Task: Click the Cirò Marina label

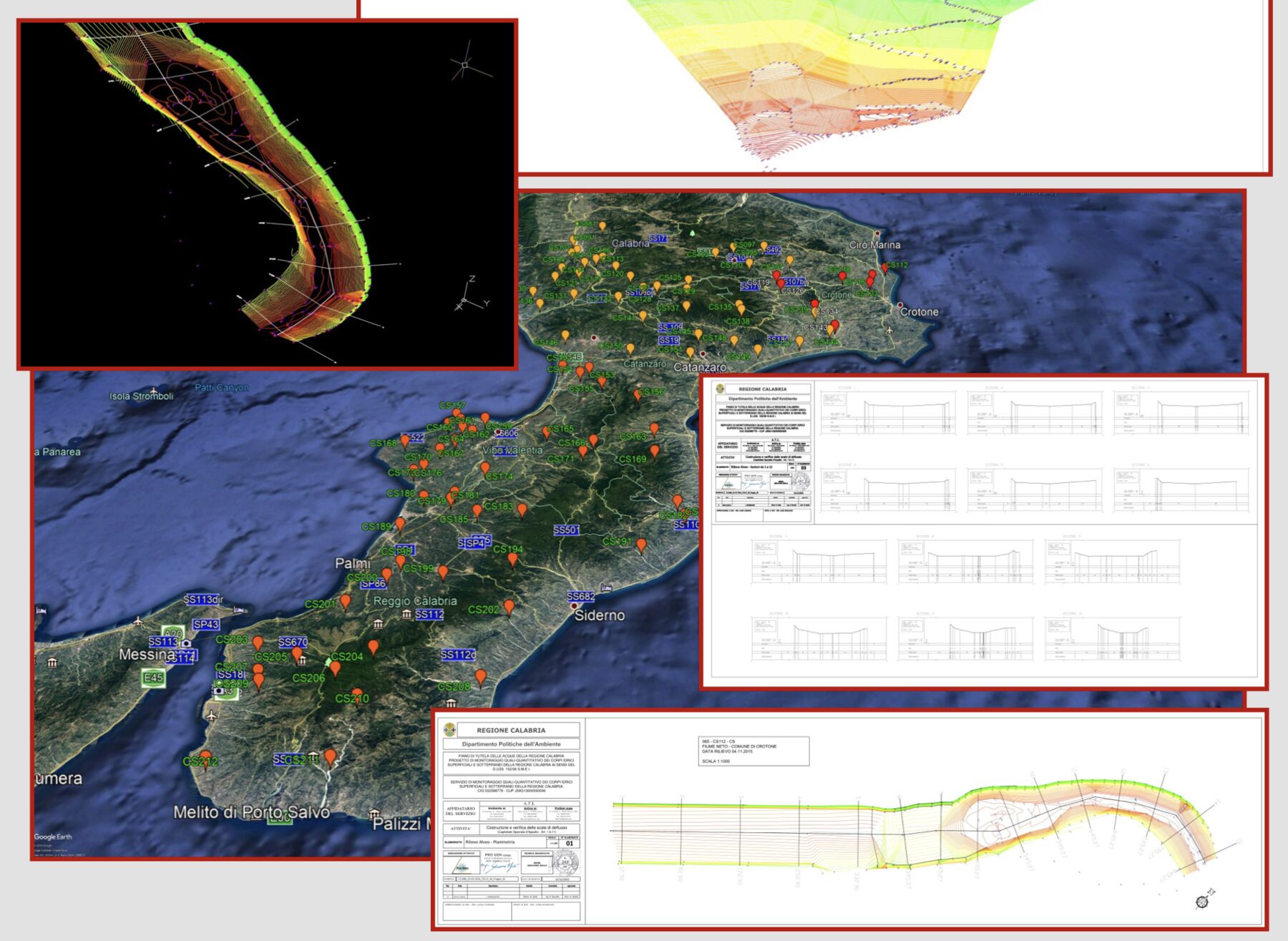Action: 874,245
